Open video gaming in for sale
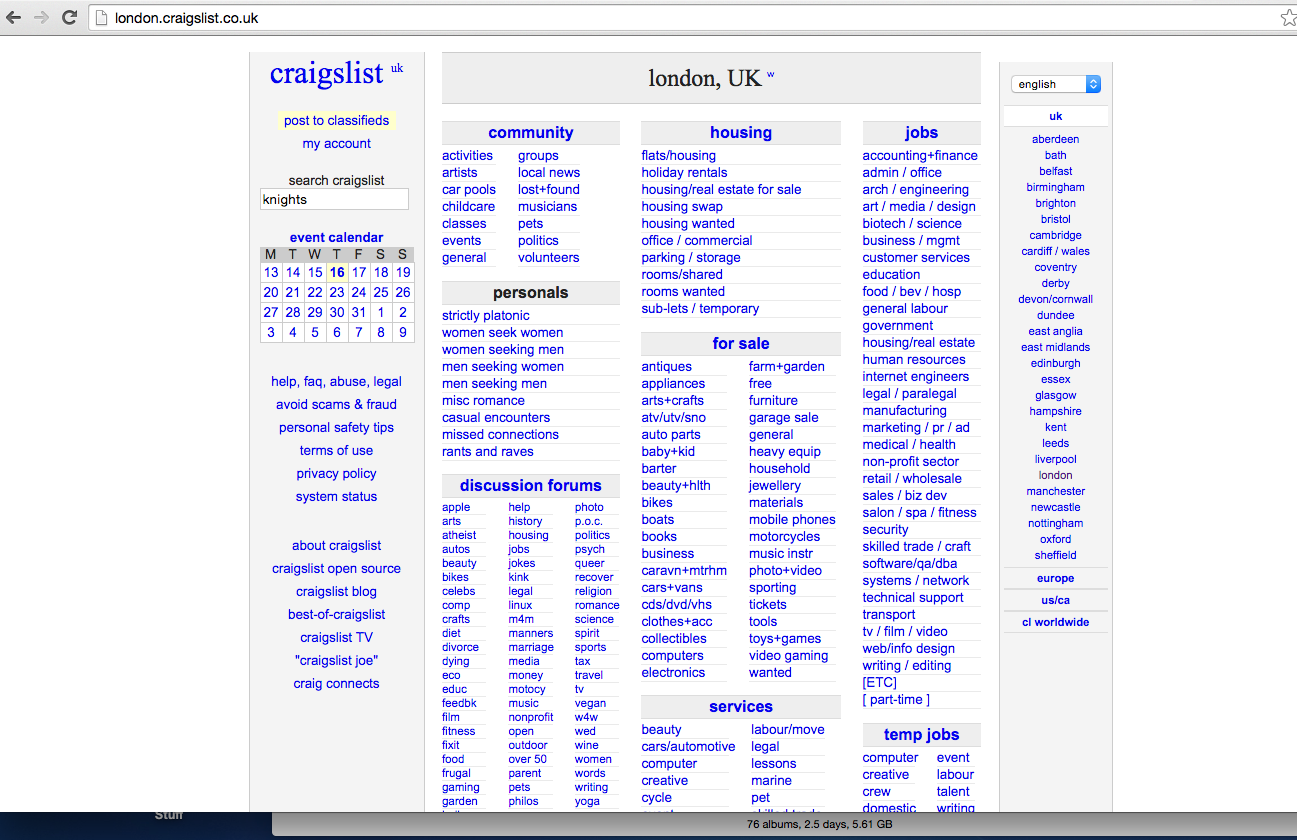Viewport: 1297px width, 840px height. [x=788, y=655]
